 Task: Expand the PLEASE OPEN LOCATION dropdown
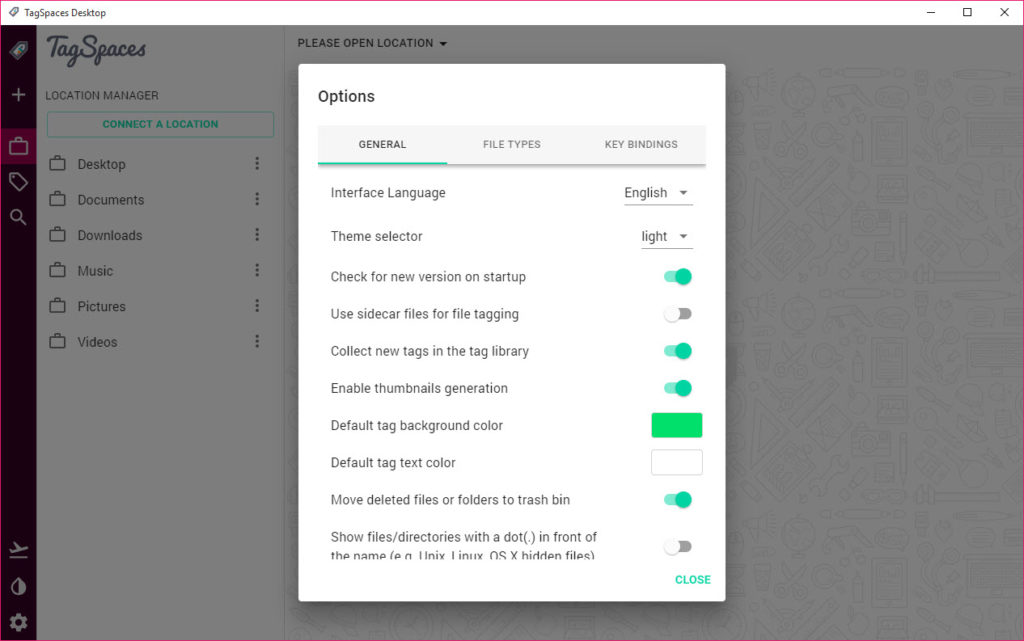tap(371, 43)
